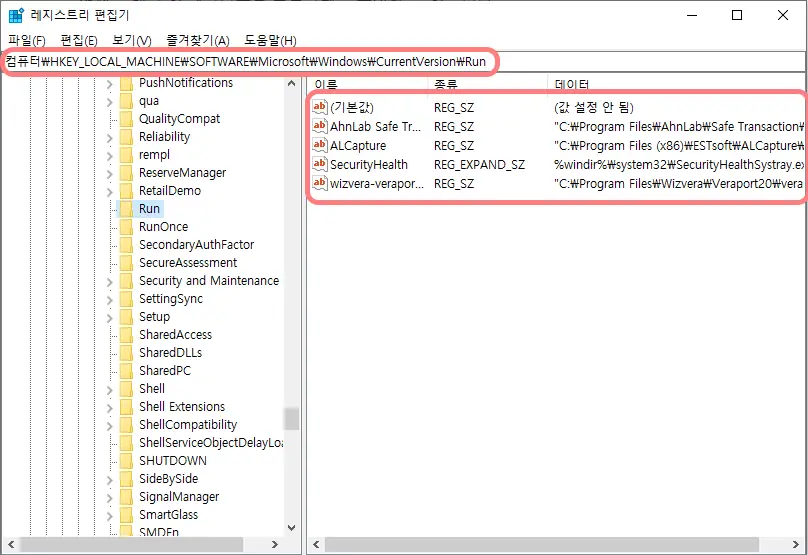Click the rempl folder icon
Viewport: 808px width, 555px height.
[126, 155]
